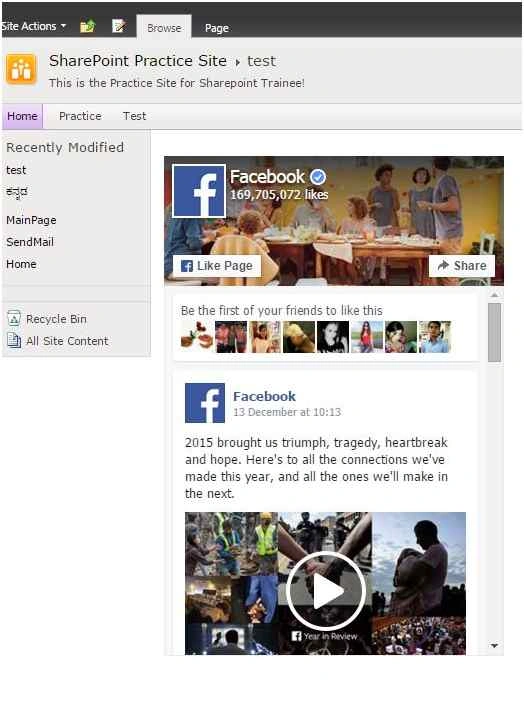Open the SharePoint Practice Site title link

138,61
